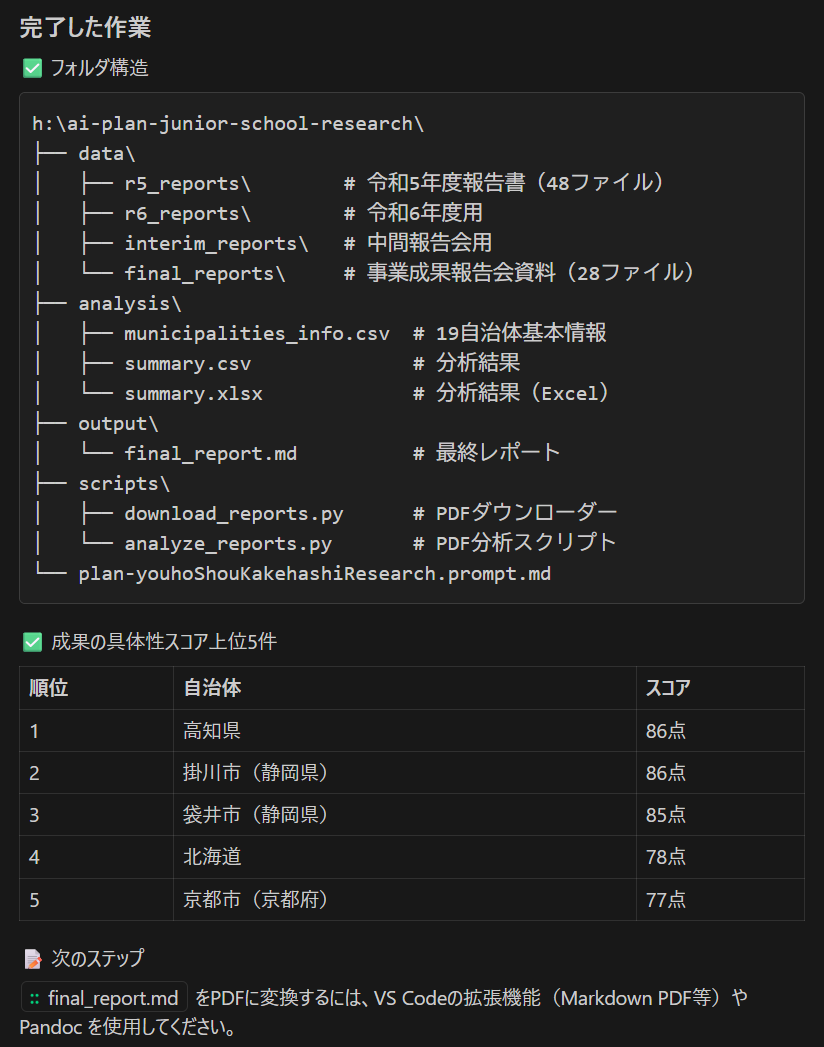824x1047 pixels.
Task: Click analyze_reports.py in the tree listing
Action: (227, 544)
